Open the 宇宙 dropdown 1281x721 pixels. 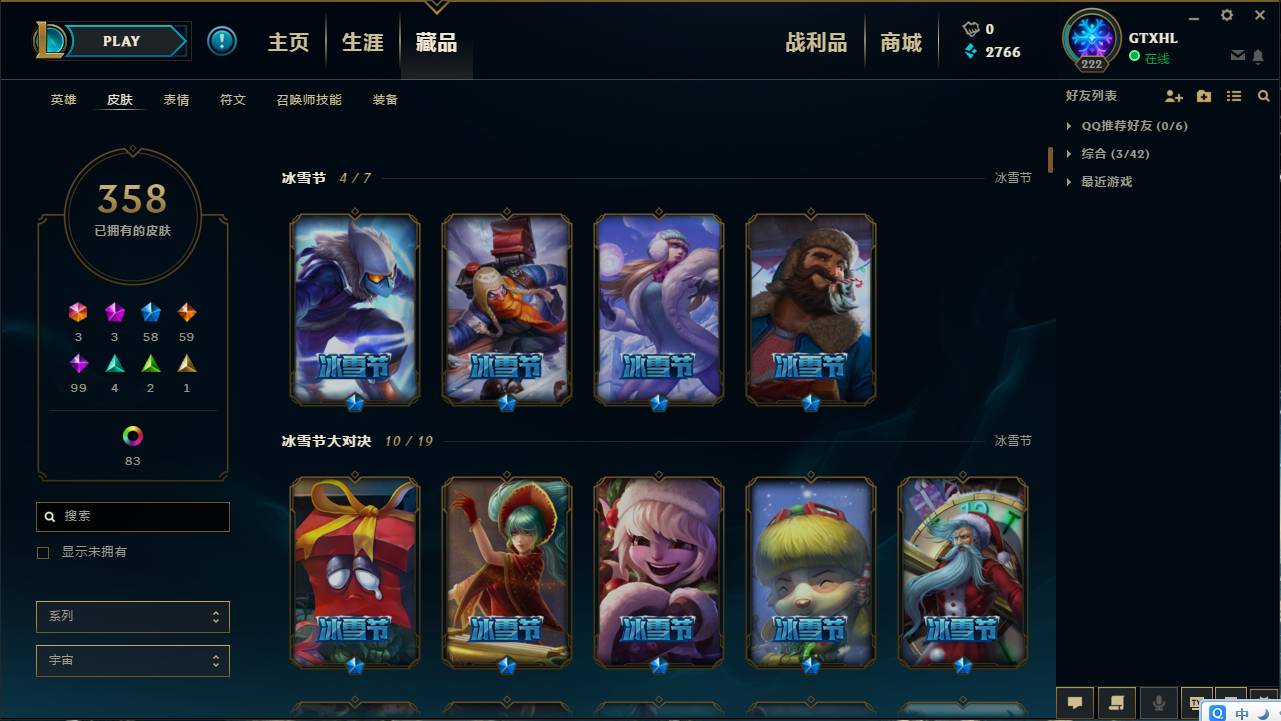133,660
